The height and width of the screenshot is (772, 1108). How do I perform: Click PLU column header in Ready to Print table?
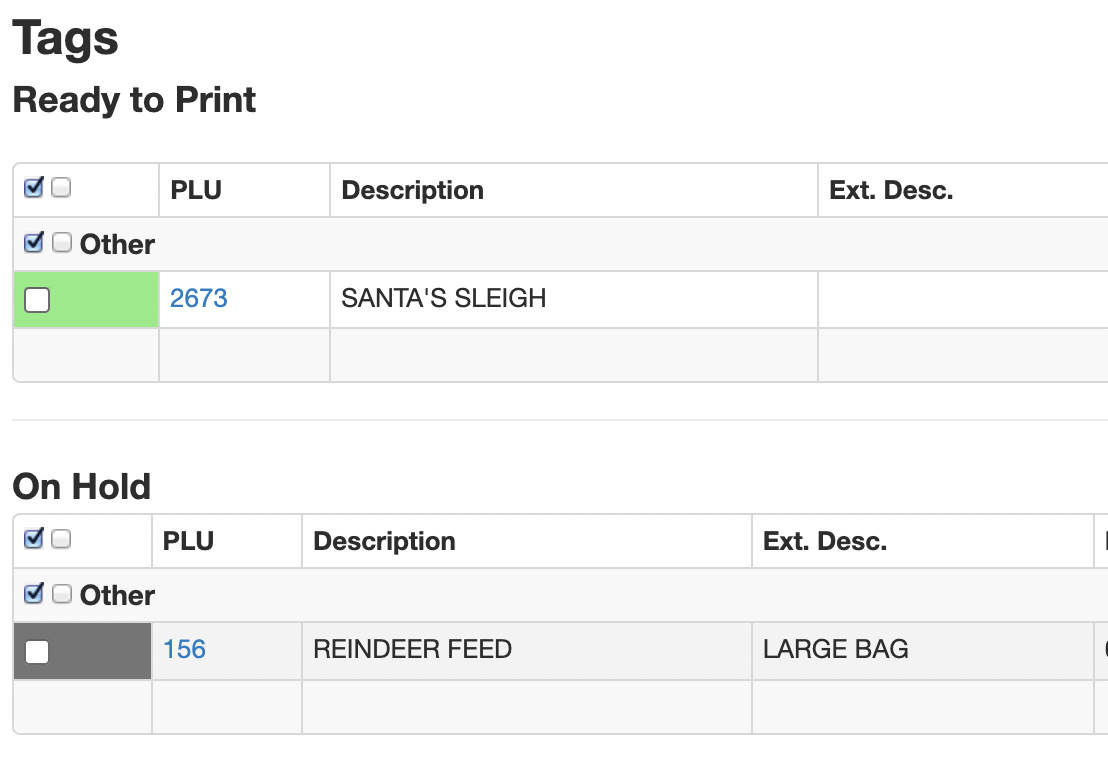(x=196, y=190)
